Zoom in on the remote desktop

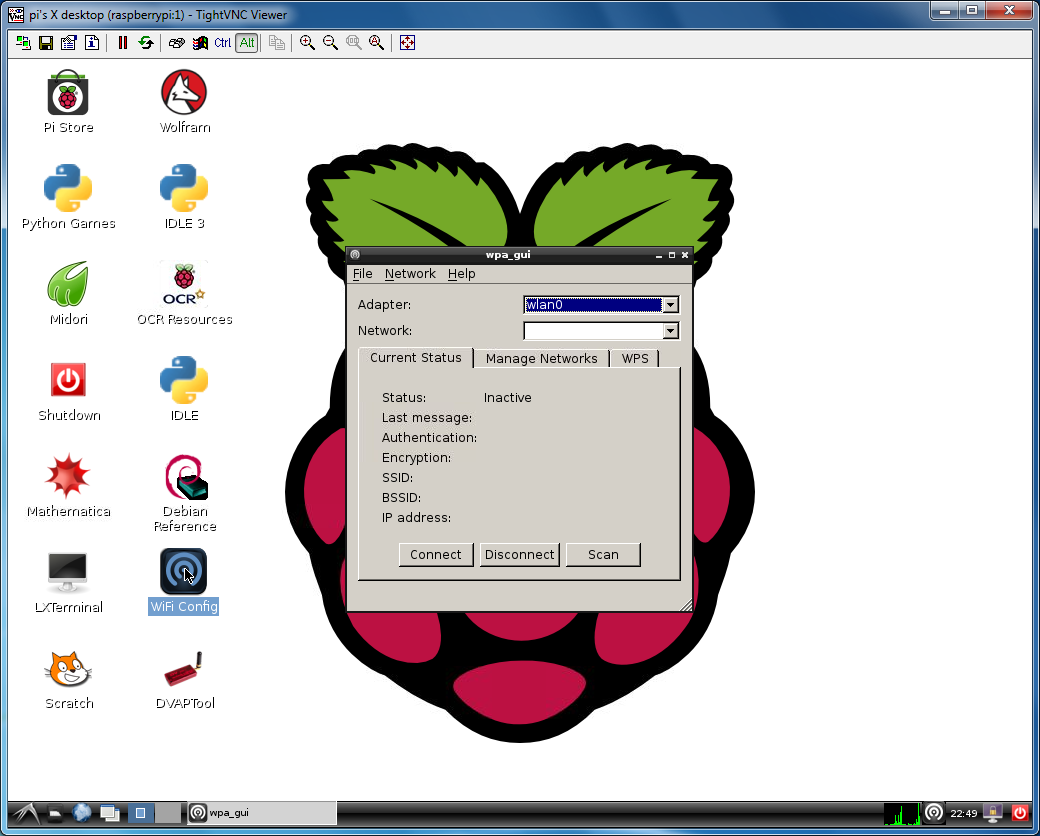click(307, 43)
